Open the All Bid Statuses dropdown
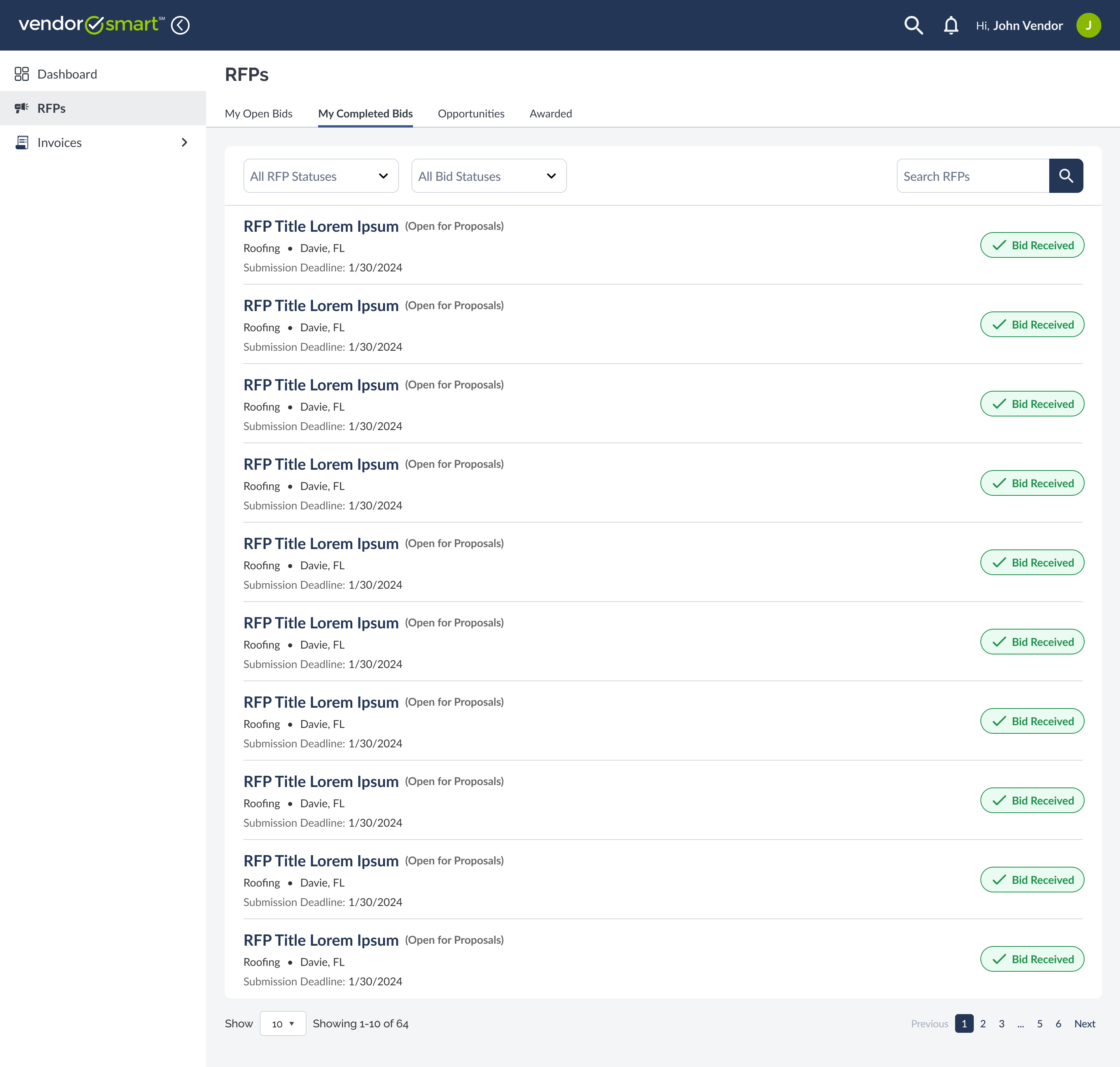Viewport: 1120px width, 1067px height. tap(488, 176)
